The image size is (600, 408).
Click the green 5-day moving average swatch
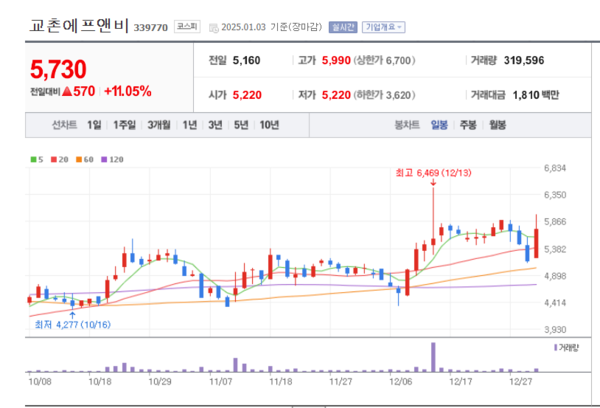pyautogui.click(x=34, y=160)
